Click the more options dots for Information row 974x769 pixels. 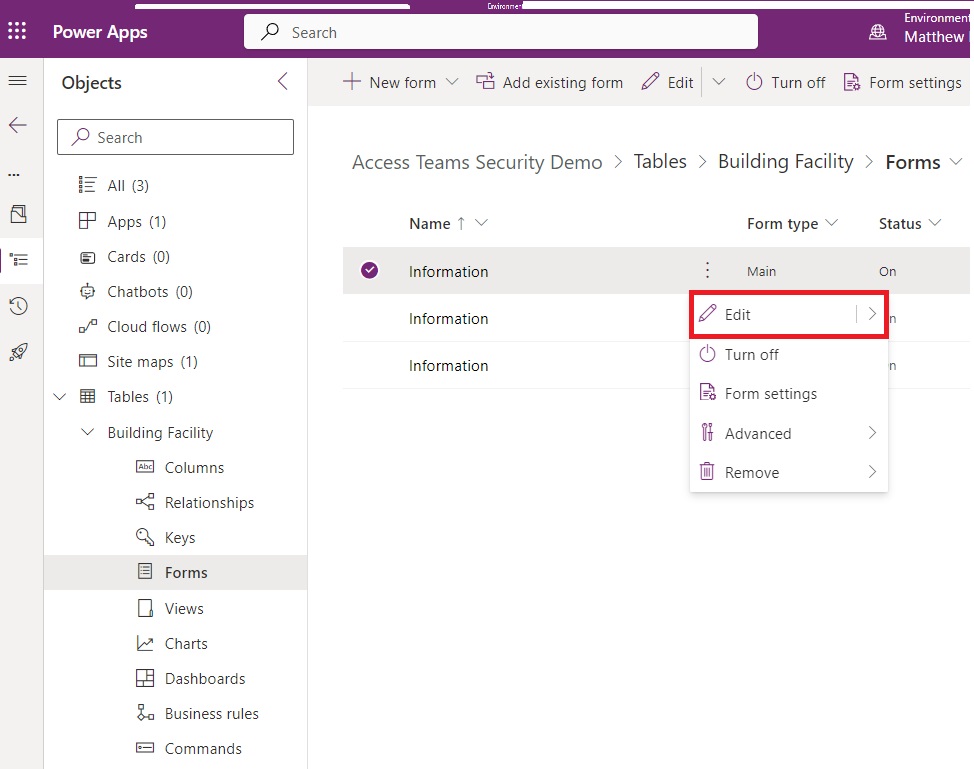pyautogui.click(x=707, y=270)
